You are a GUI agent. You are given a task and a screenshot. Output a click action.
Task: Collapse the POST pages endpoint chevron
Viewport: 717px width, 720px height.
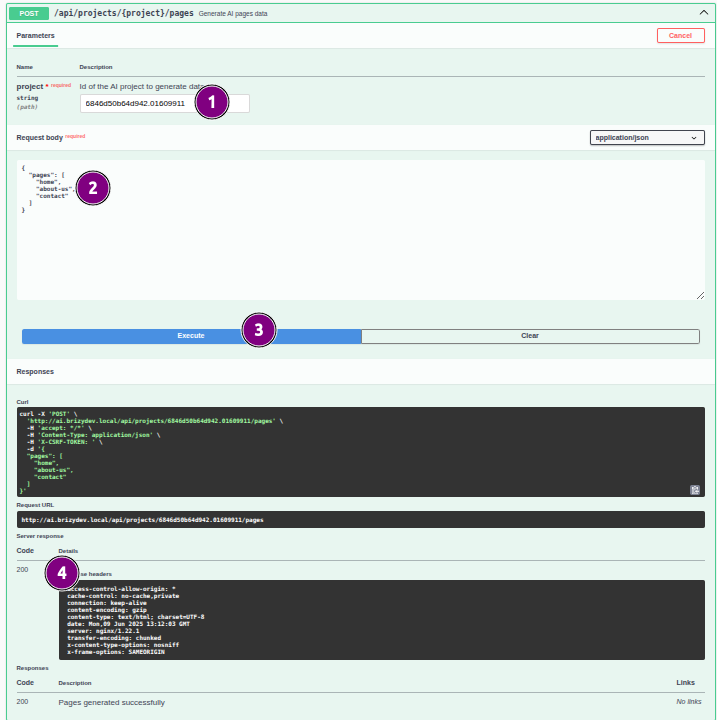click(x=703, y=13)
